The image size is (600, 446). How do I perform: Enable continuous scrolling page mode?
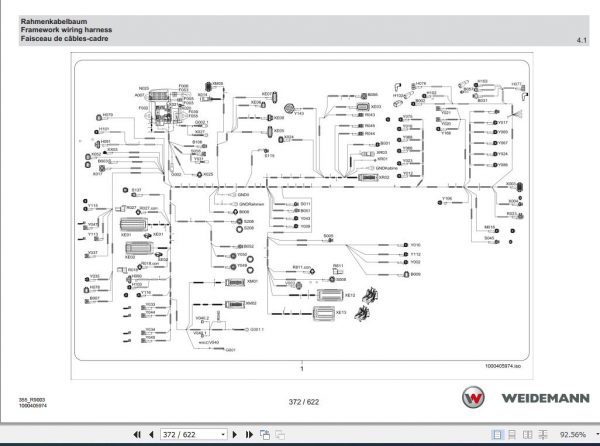point(512,435)
